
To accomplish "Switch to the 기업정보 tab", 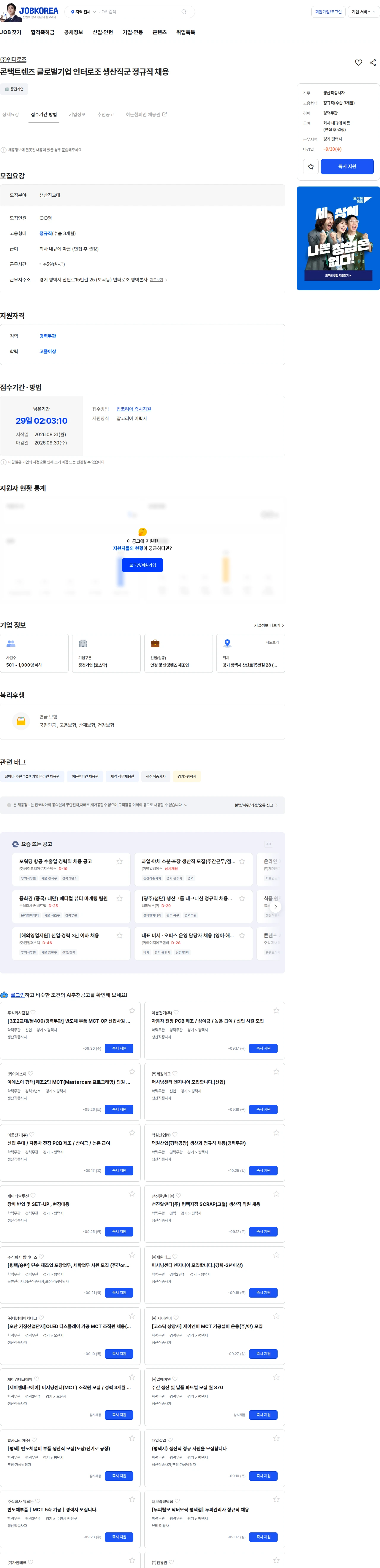I will [77, 114].
